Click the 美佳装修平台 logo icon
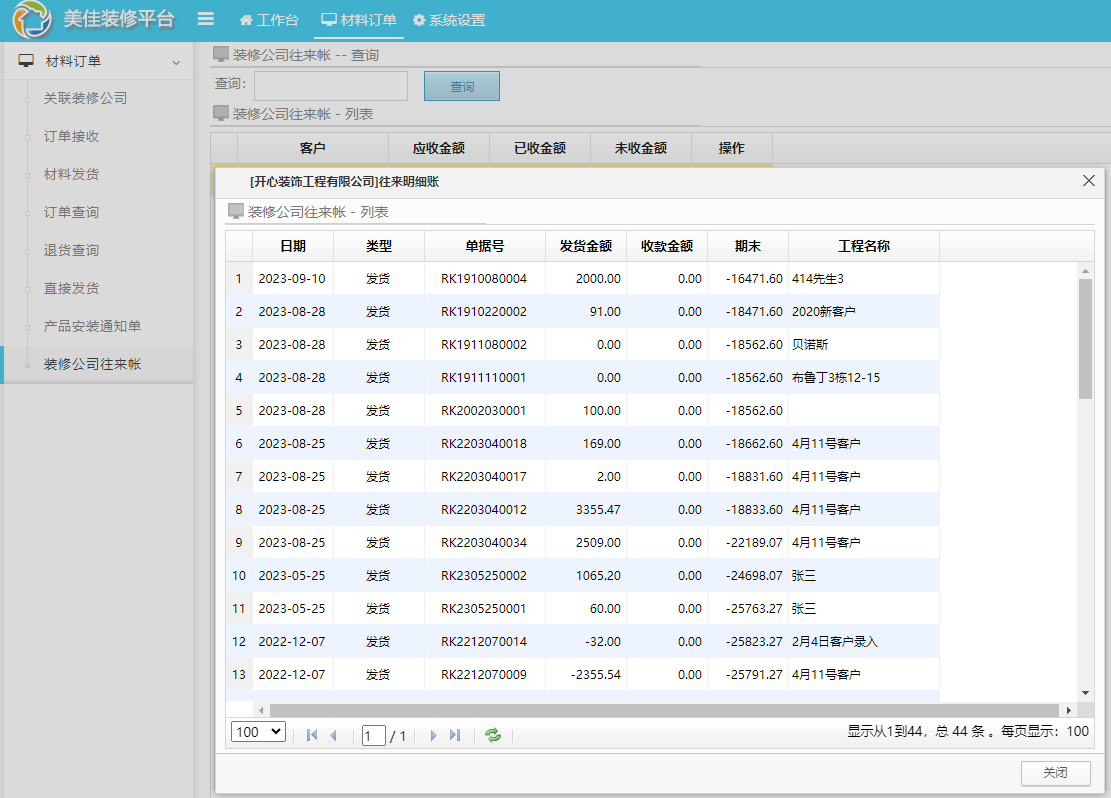 (32, 20)
